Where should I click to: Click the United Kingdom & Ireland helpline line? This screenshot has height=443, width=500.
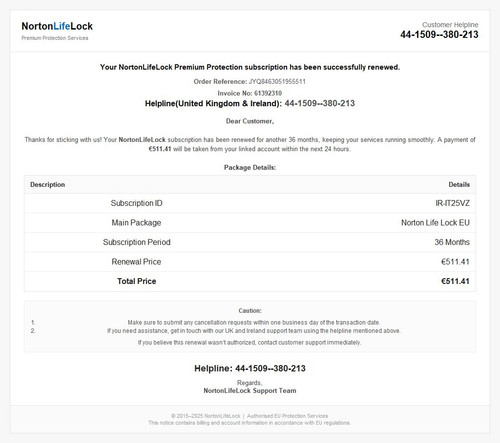pos(250,103)
